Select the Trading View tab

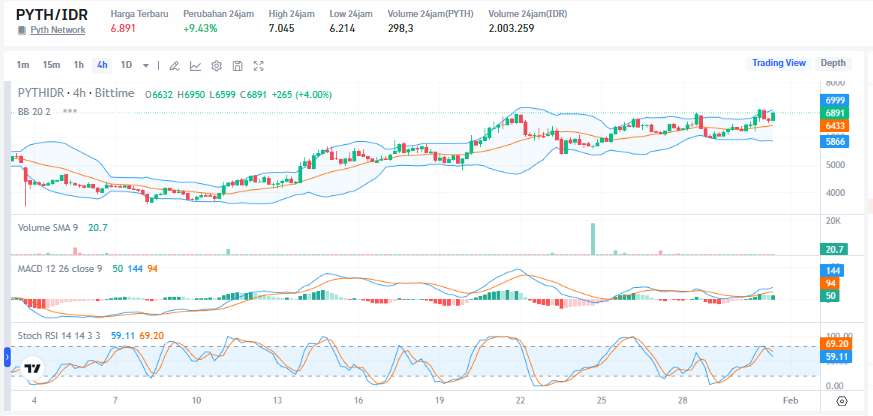pyautogui.click(x=778, y=63)
